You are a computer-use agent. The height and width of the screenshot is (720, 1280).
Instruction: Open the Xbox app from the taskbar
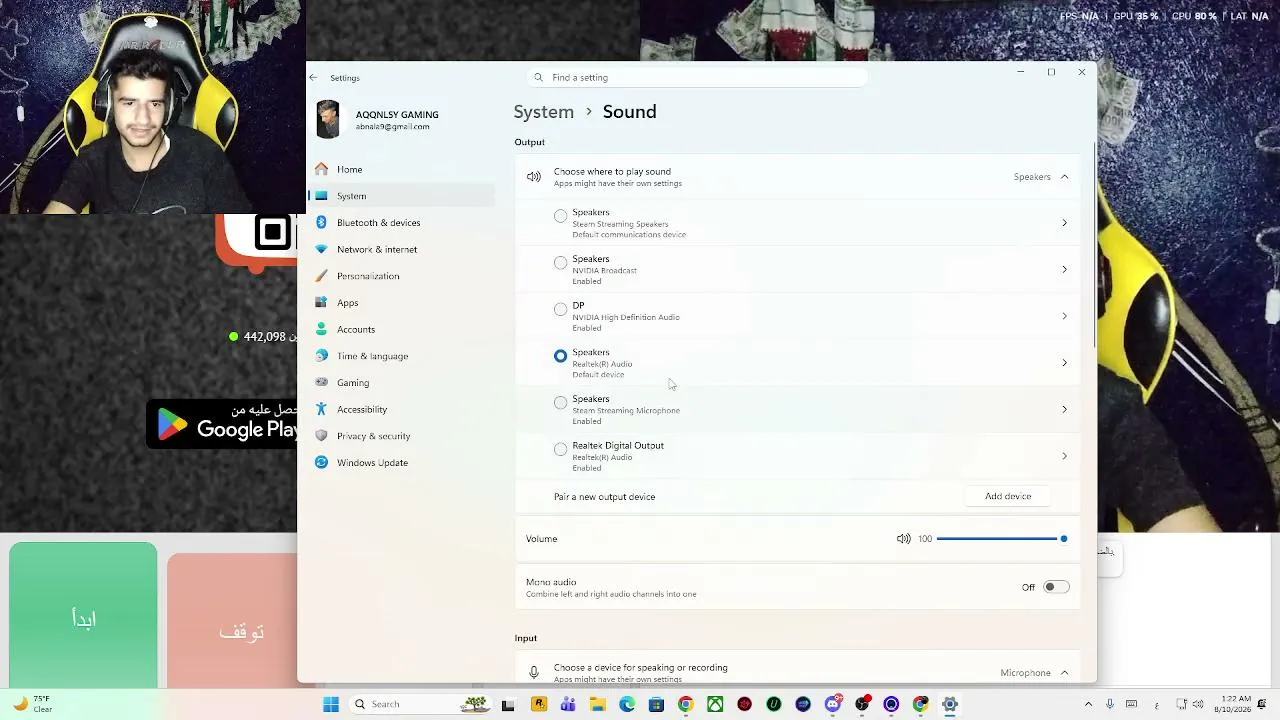pos(715,704)
